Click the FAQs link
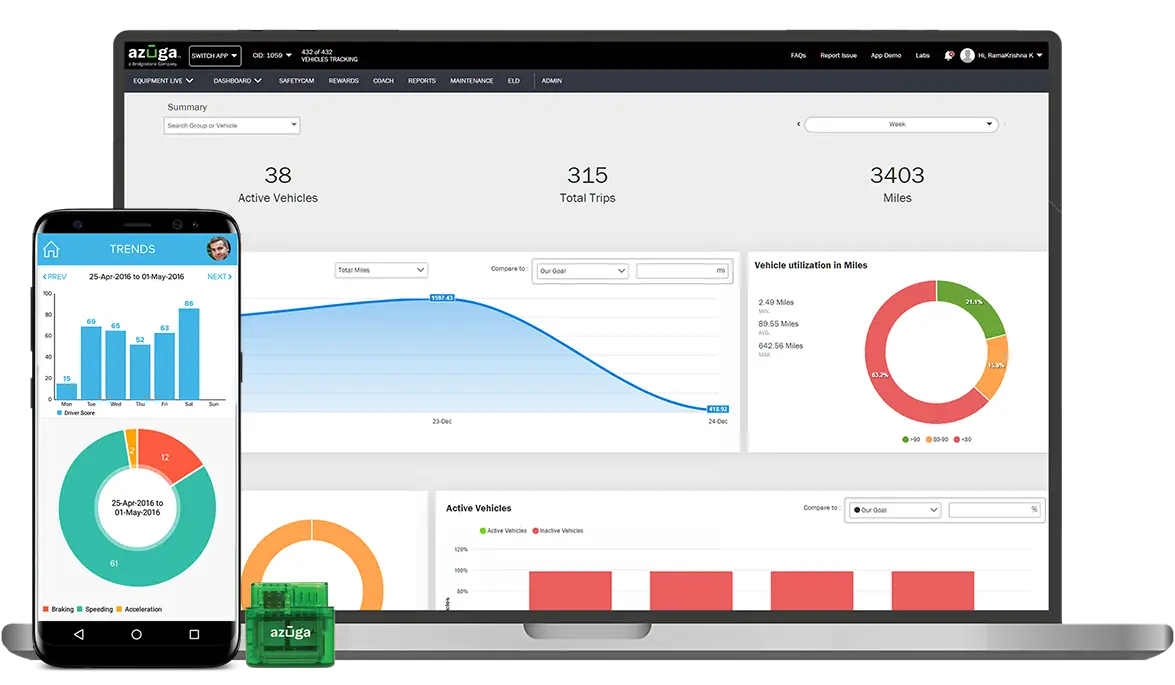The height and width of the screenshot is (685, 1175). pyautogui.click(x=798, y=55)
